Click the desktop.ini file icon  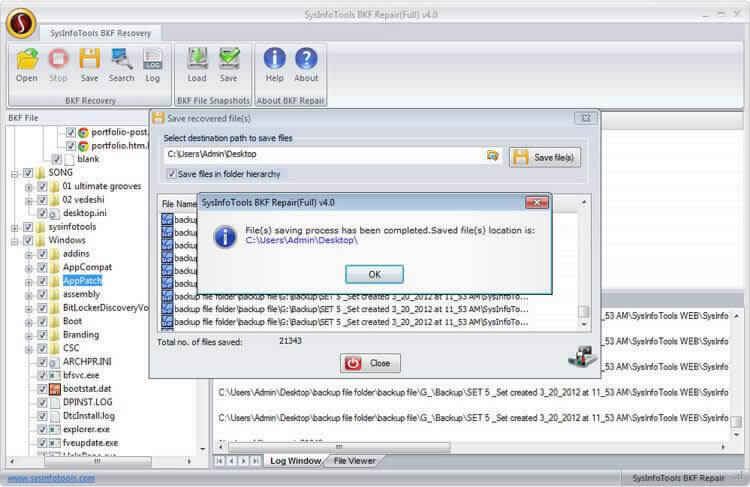click(55, 213)
